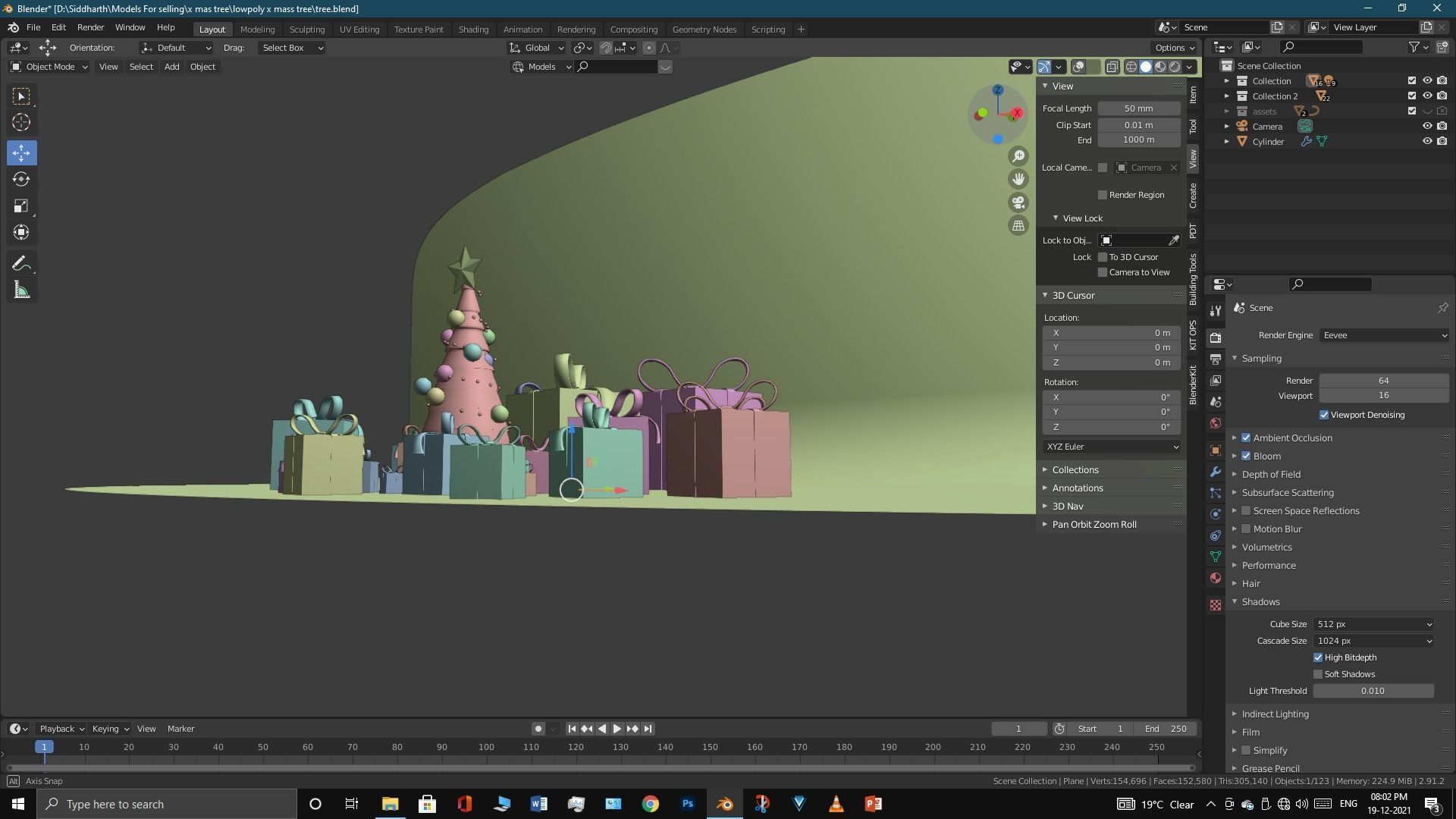The height and width of the screenshot is (819, 1456).
Task: Enable Motion Blur checkbox
Action: (x=1246, y=529)
